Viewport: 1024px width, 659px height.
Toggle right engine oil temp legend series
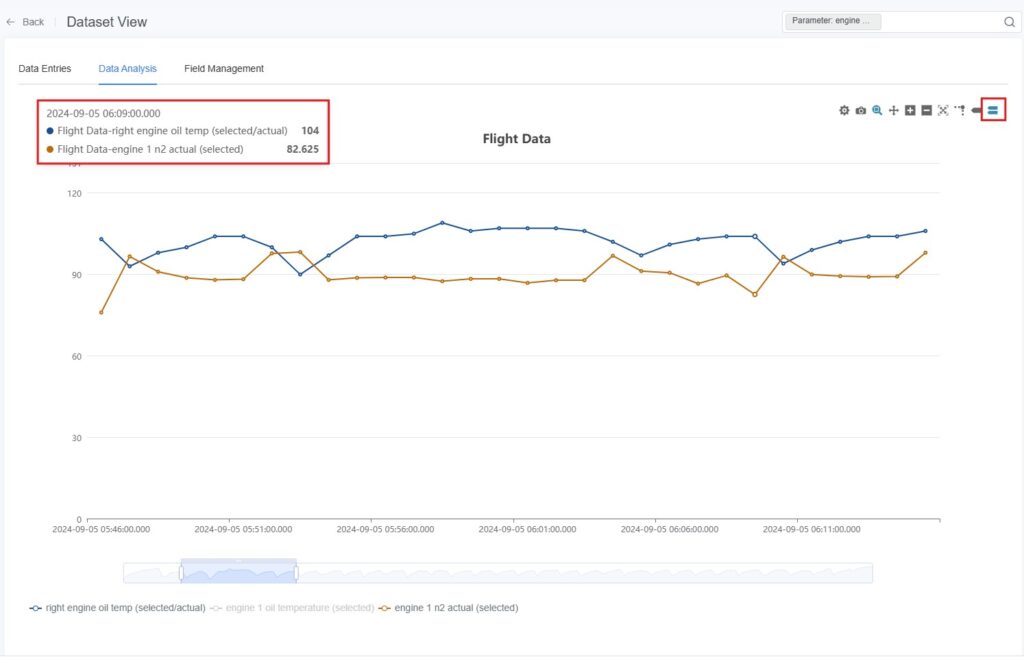[118, 607]
